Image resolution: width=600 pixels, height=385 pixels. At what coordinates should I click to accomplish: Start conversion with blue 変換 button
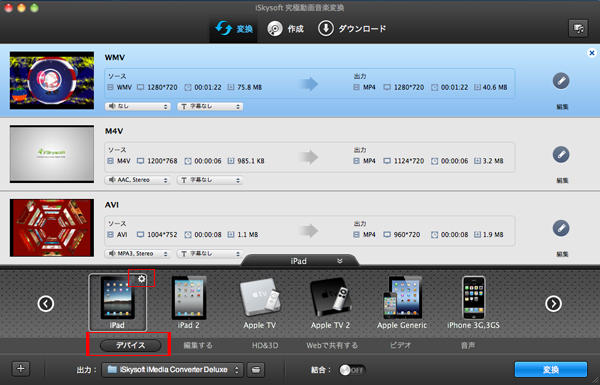coord(551,370)
